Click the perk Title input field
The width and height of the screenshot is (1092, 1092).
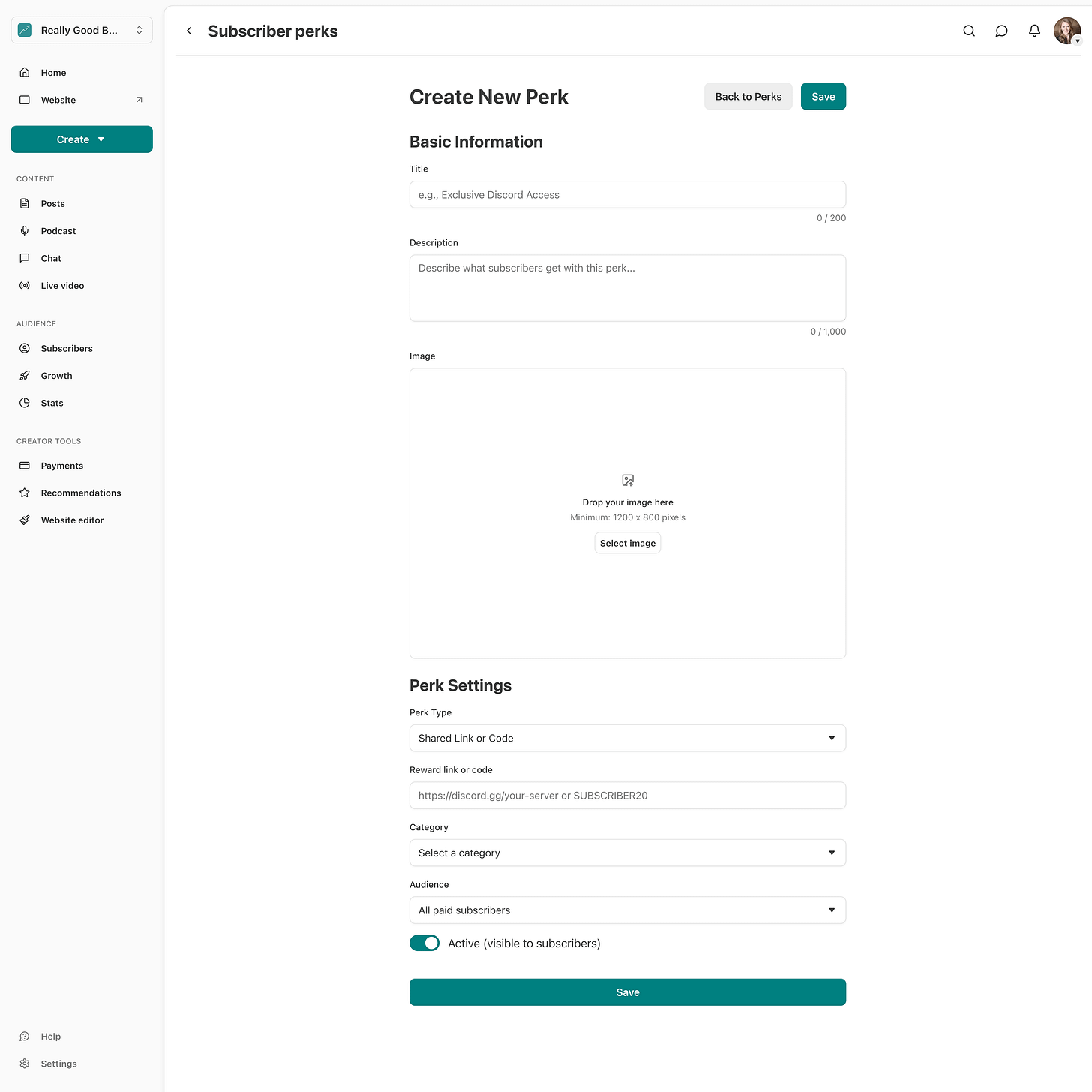coord(628,194)
